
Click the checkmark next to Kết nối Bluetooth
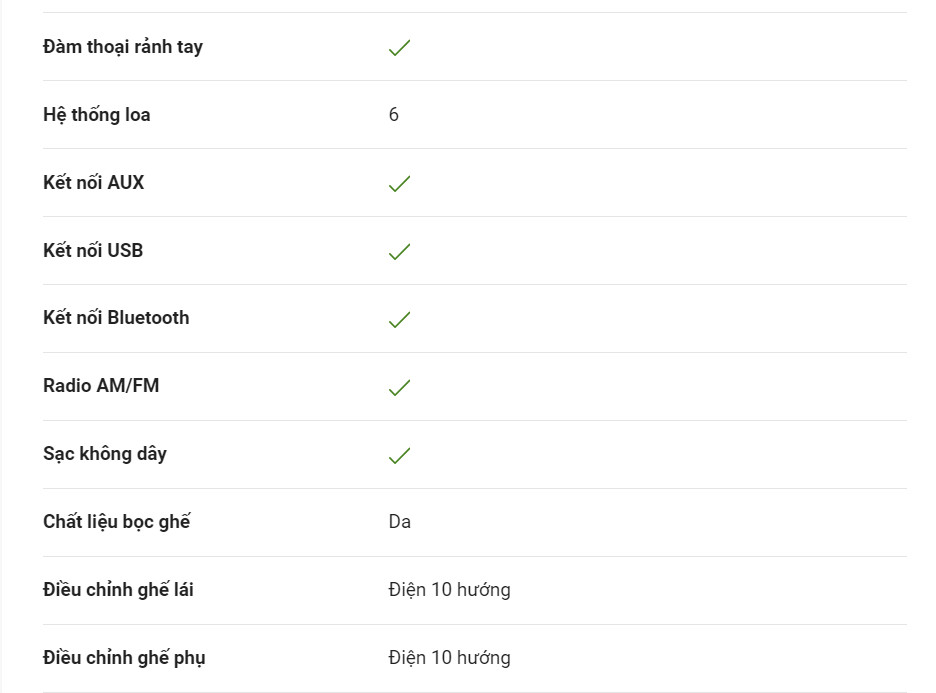pos(399,320)
